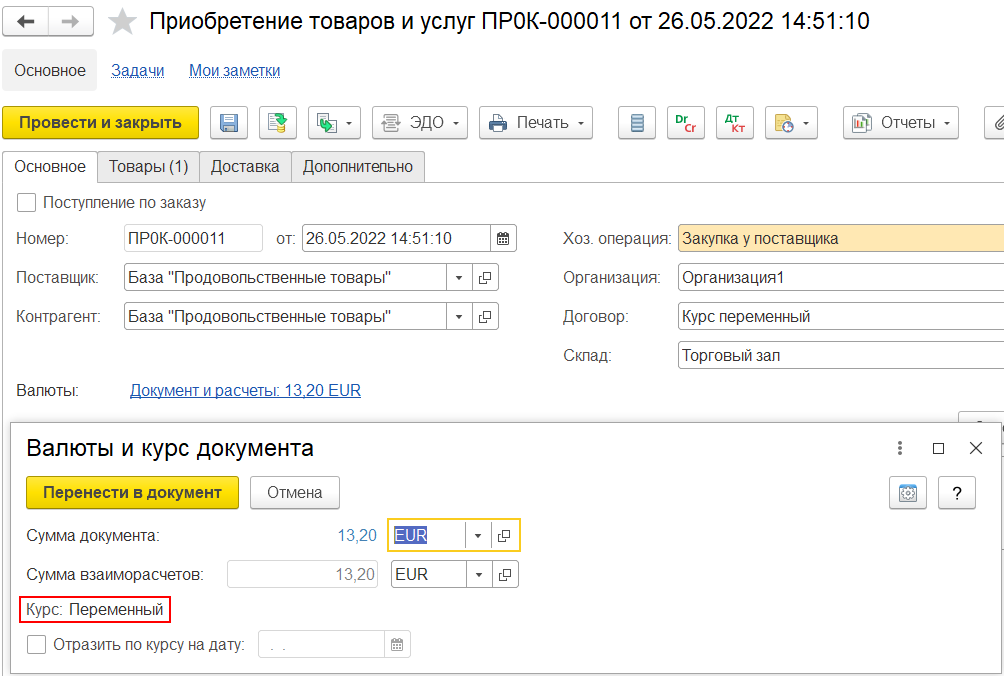The height and width of the screenshot is (676, 1004).
Task: Open the document currency EUR record icon
Action: point(505,536)
